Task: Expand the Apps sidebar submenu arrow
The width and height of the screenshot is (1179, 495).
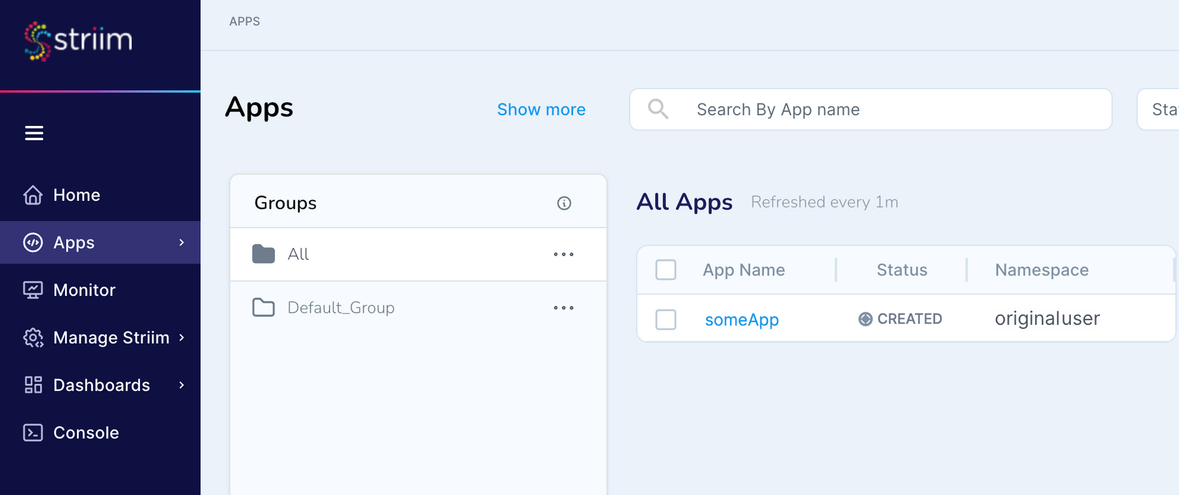Action: click(x=181, y=243)
